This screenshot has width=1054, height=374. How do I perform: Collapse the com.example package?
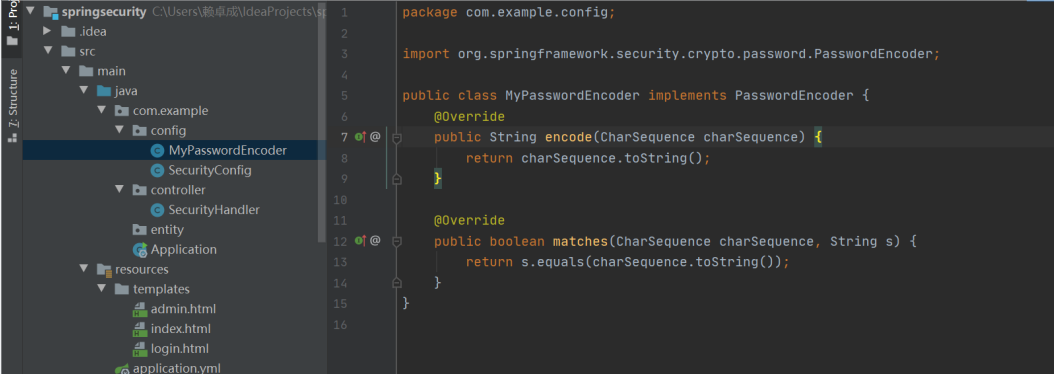click(102, 110)
